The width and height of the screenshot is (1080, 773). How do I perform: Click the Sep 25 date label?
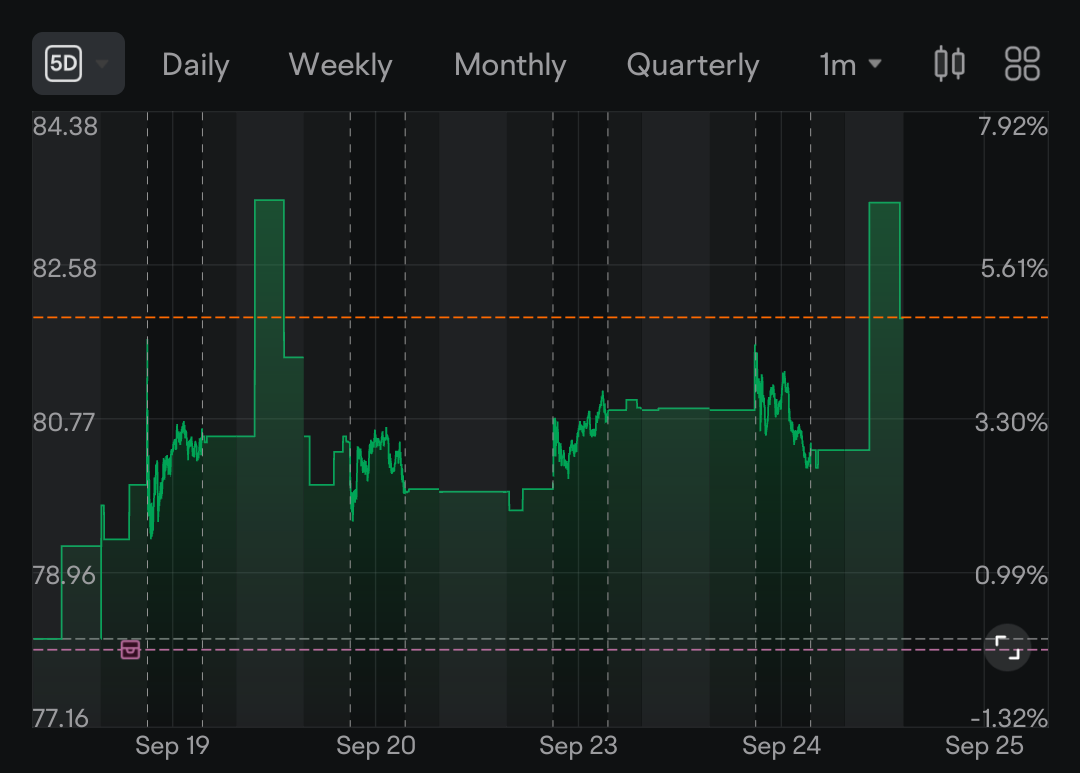point(984,745)
